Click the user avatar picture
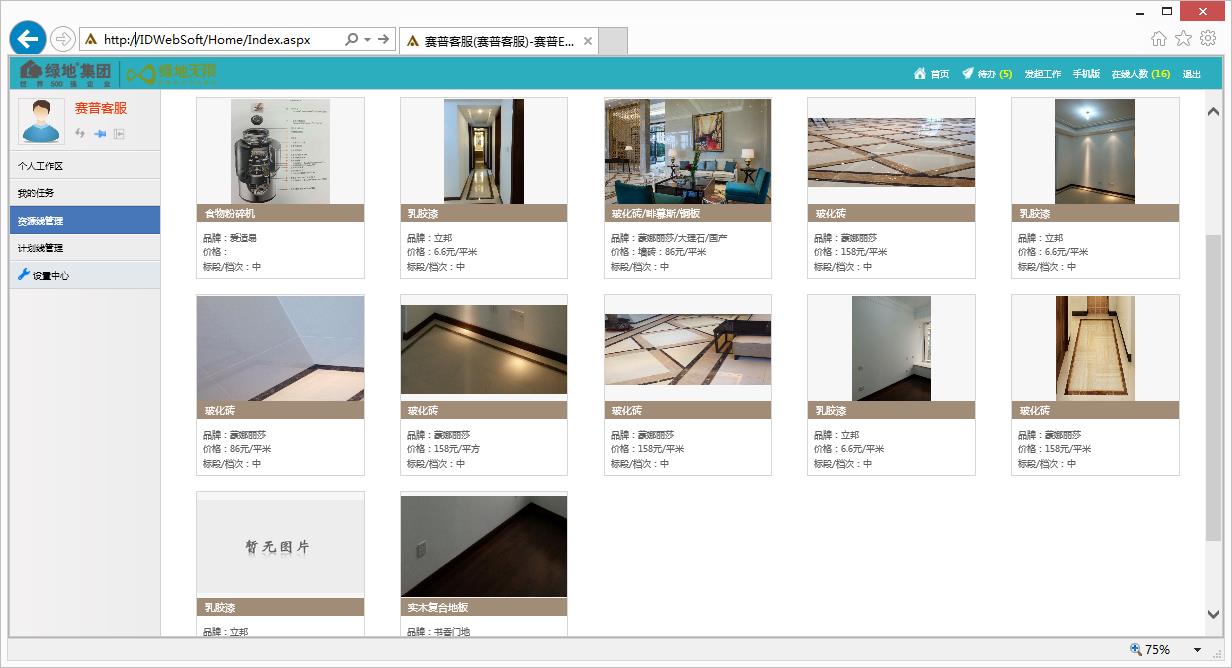The height and width of the screenshot is (668, 1232). click(42, 121)
